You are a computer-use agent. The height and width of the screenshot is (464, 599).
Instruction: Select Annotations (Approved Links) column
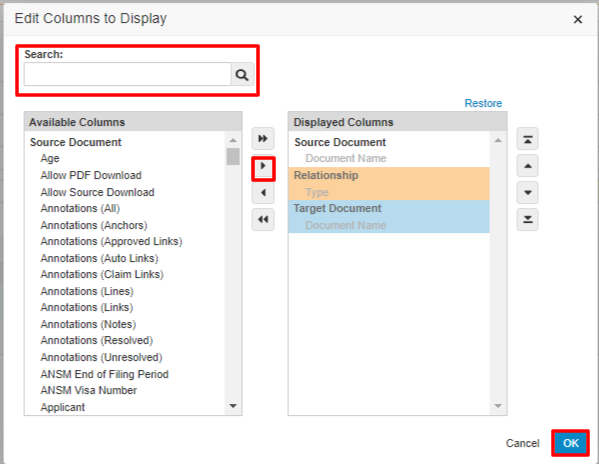point(111,241)
